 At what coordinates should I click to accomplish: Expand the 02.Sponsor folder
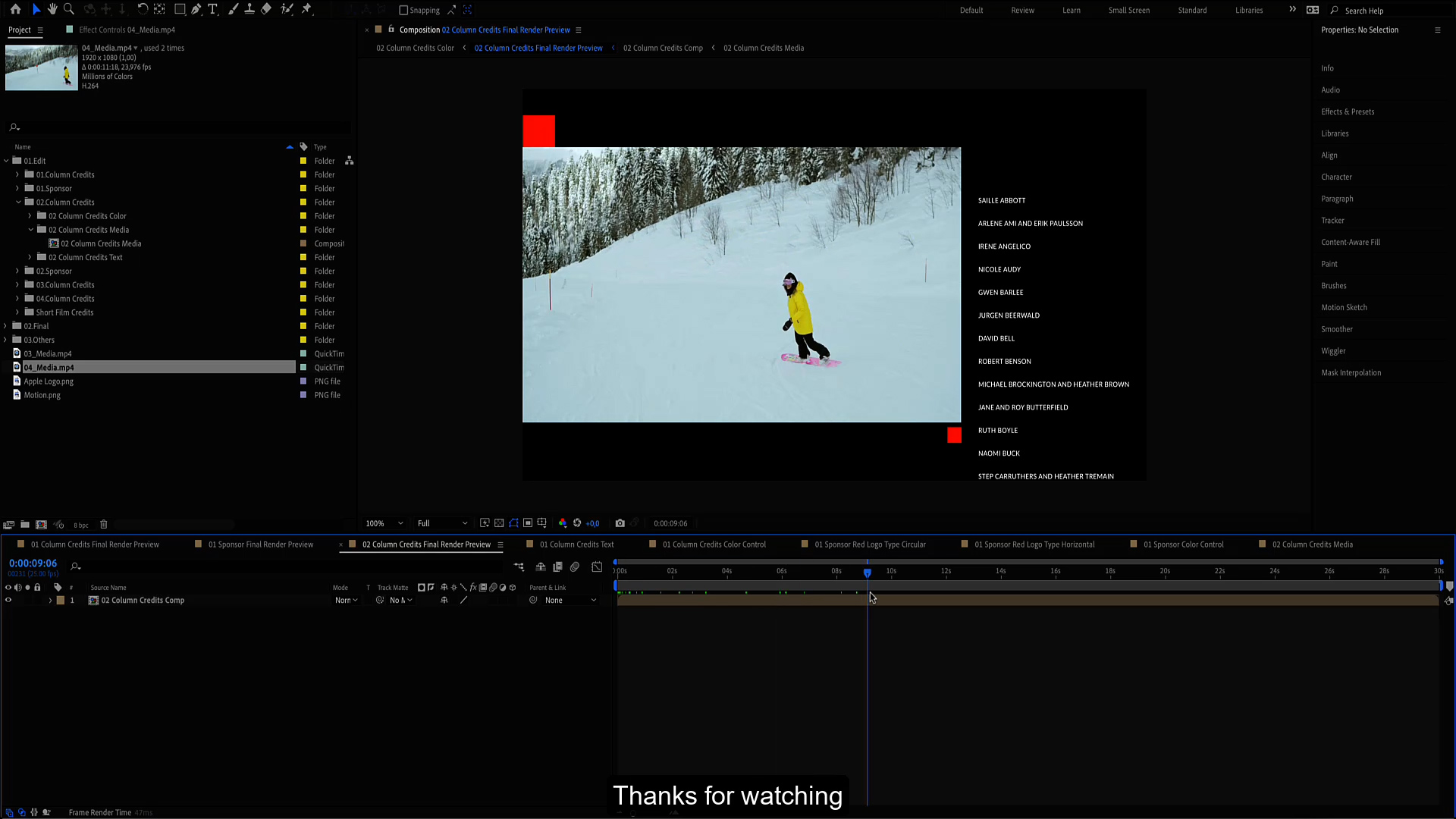[x=17, y=271]
